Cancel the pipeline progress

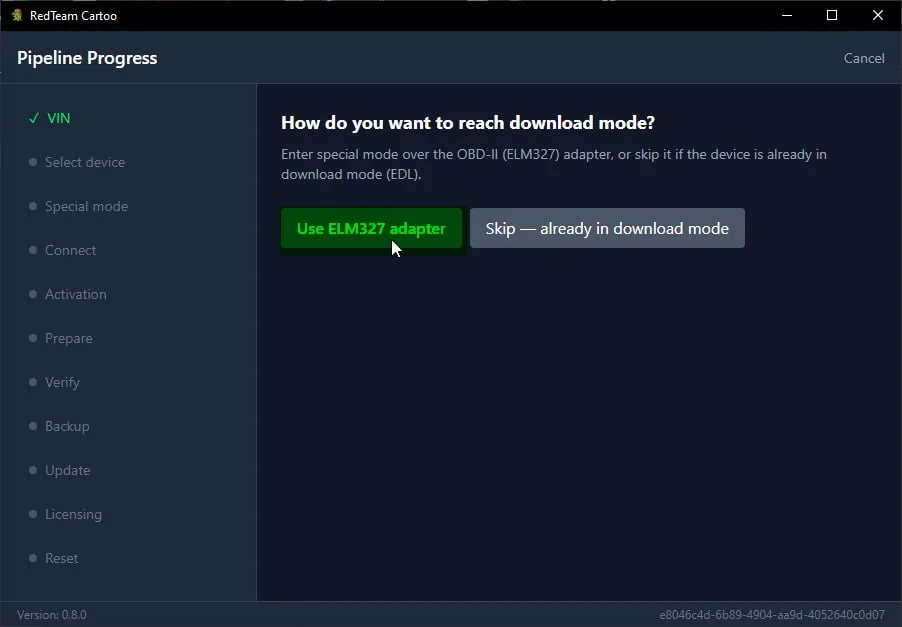[863, 58]
